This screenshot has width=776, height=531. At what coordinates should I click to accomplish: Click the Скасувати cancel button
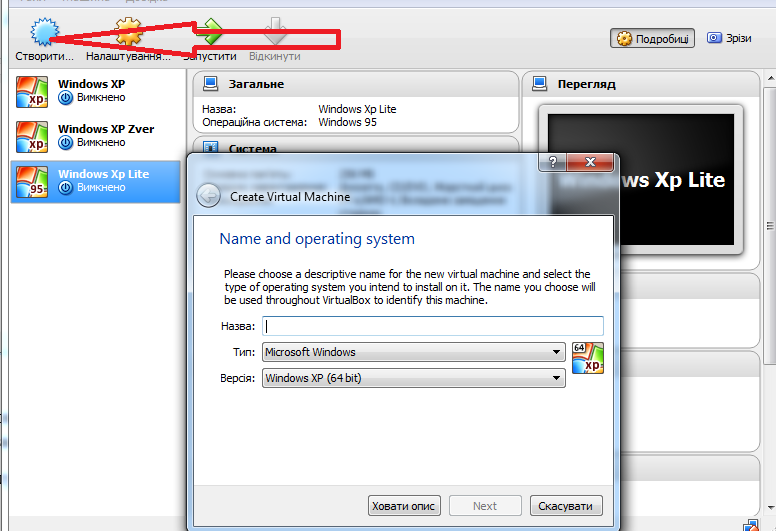[x=566, y=506]
